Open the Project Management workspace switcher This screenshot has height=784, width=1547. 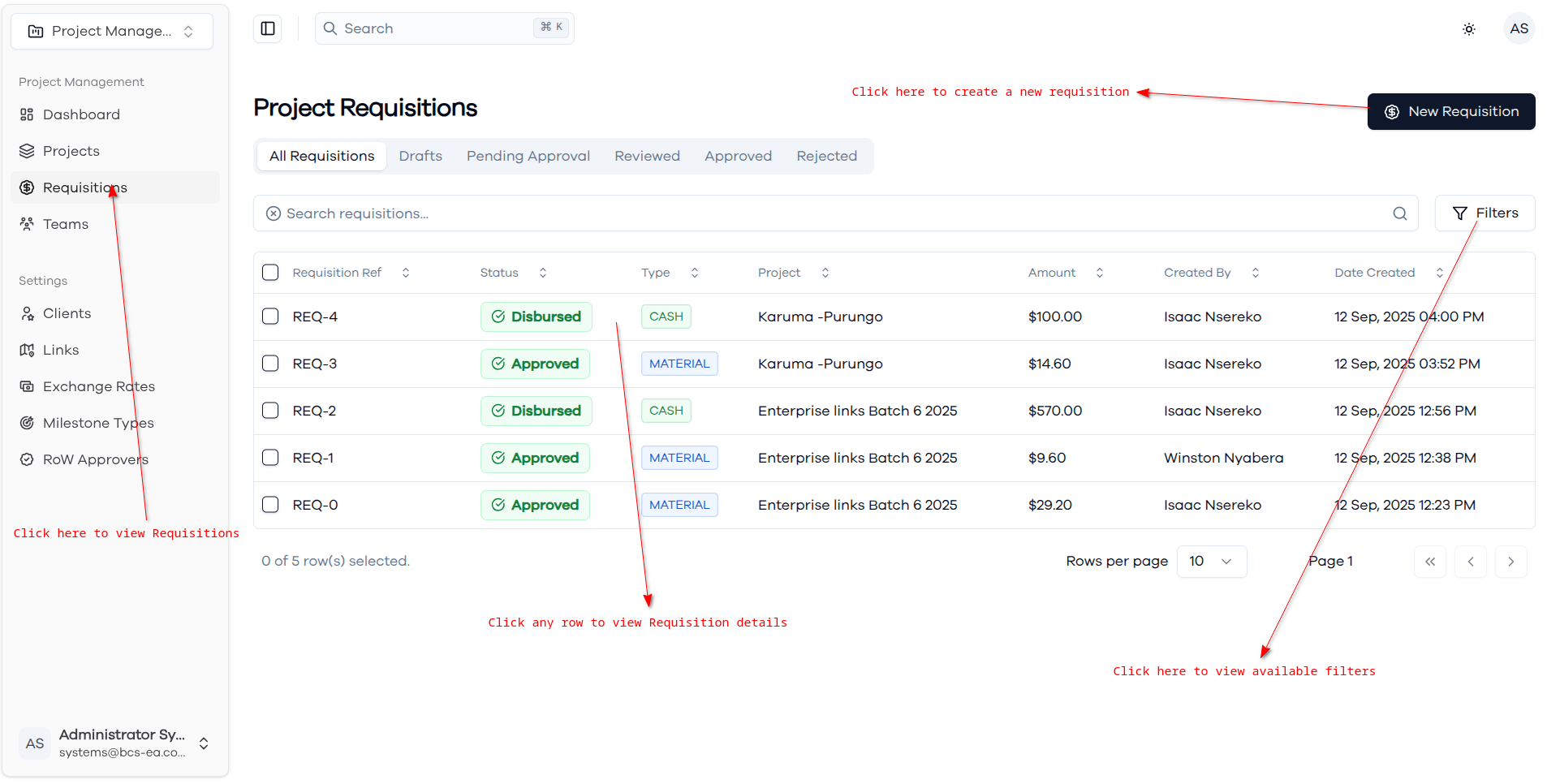pos(112,31)
